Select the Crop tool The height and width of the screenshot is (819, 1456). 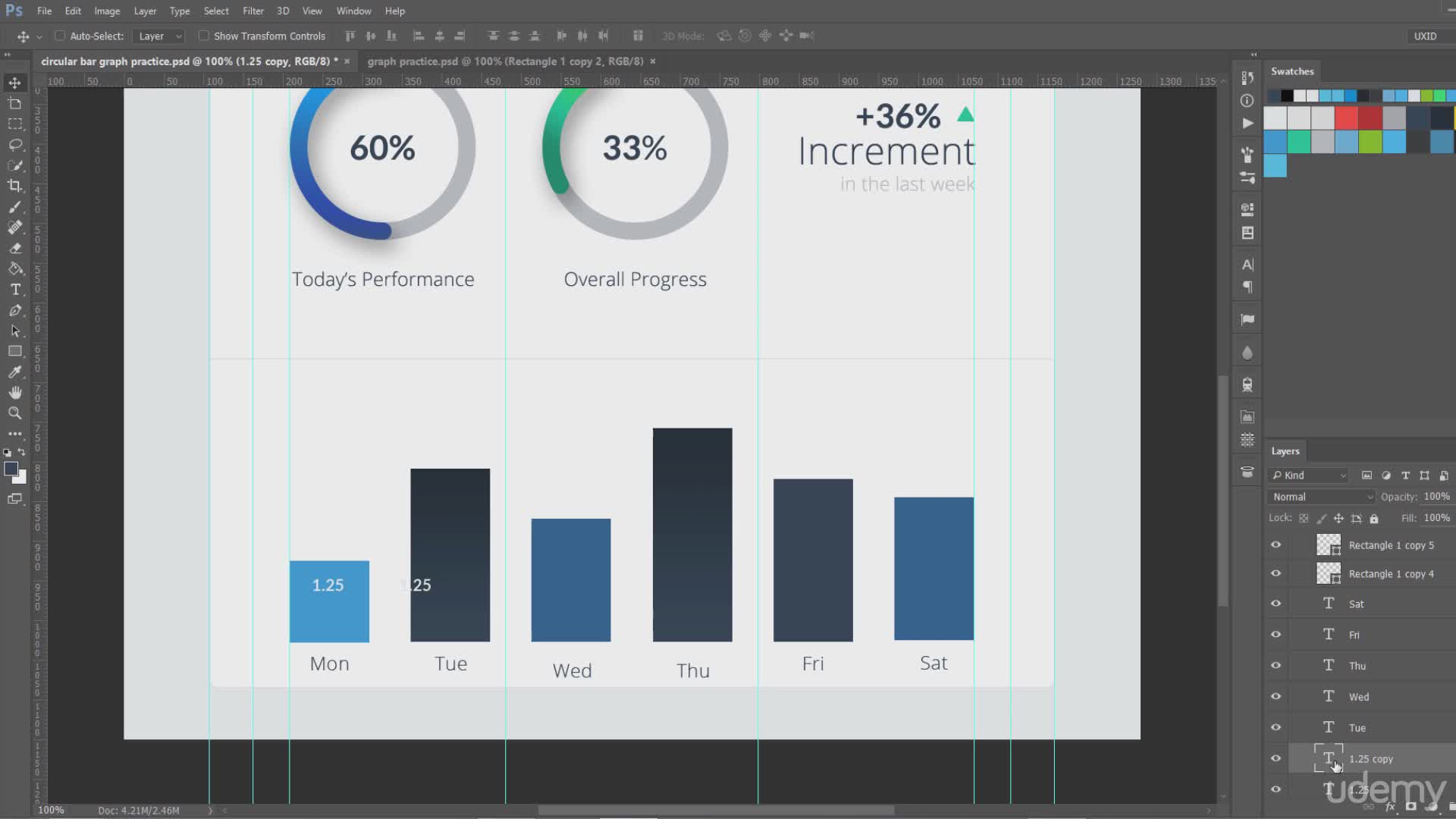point(14,186)
